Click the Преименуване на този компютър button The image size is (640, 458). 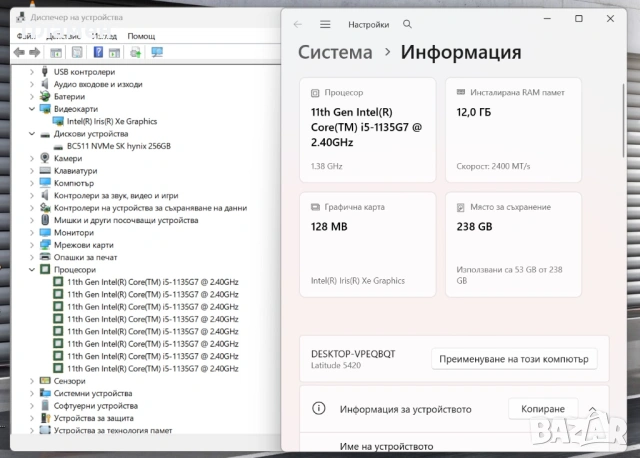[x=514, y=359]
